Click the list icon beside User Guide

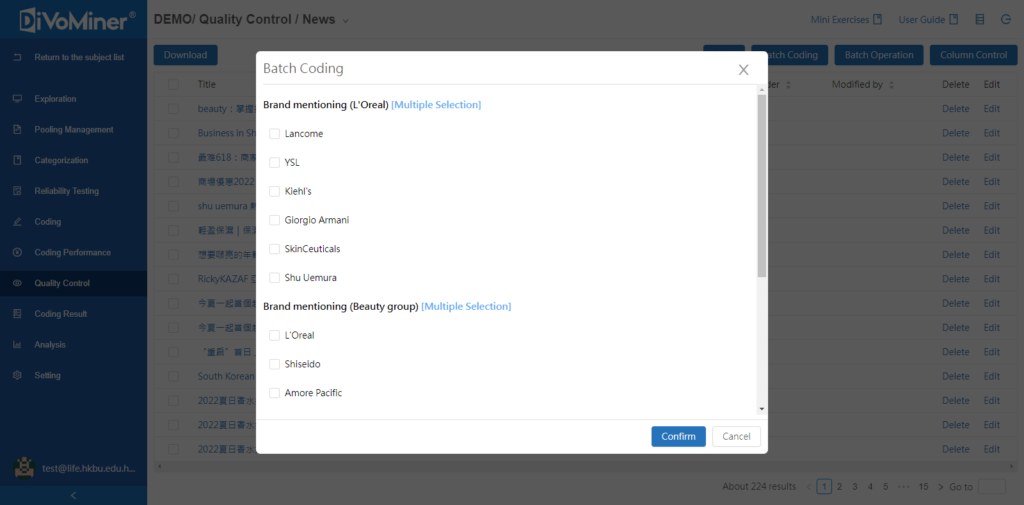[x=980, y=20]
